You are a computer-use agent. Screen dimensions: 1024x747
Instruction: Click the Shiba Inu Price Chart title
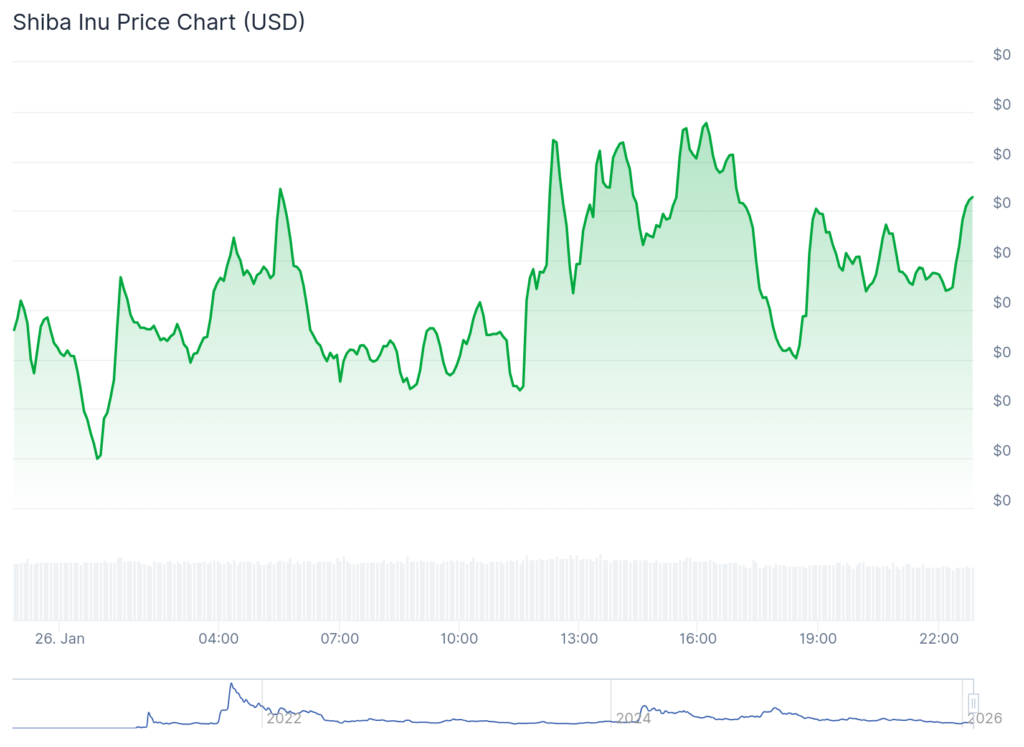pos(158,22)
